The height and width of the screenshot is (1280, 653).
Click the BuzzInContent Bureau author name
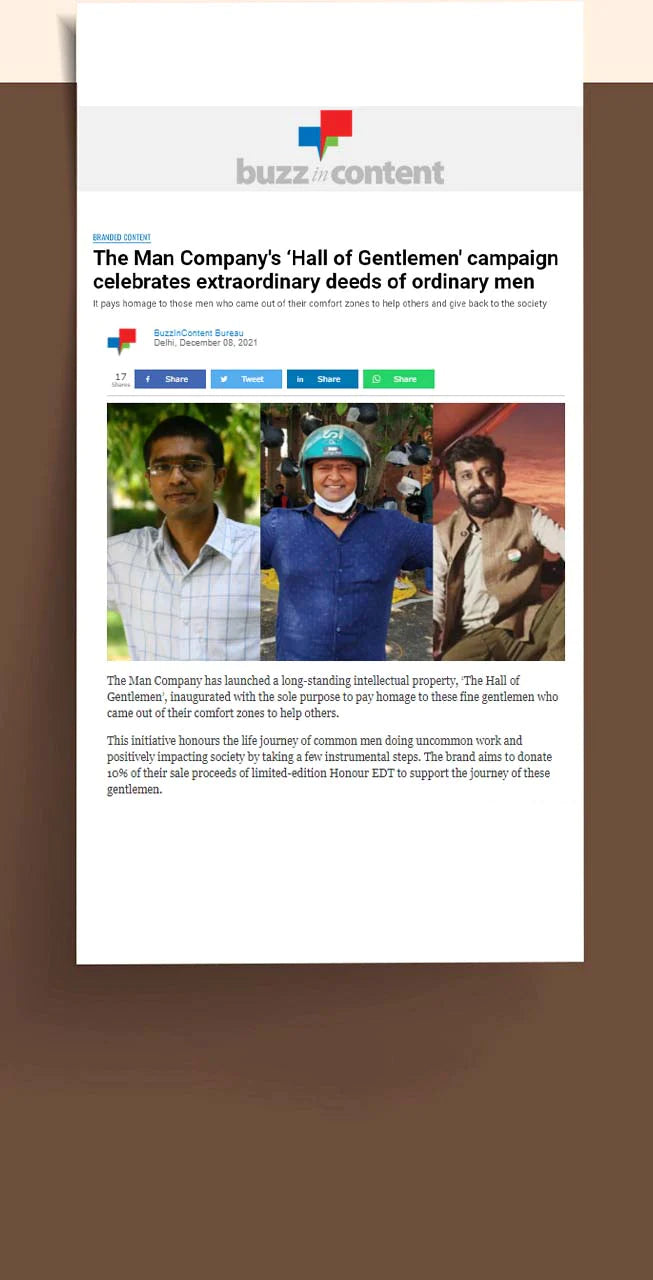click(199, 333)
